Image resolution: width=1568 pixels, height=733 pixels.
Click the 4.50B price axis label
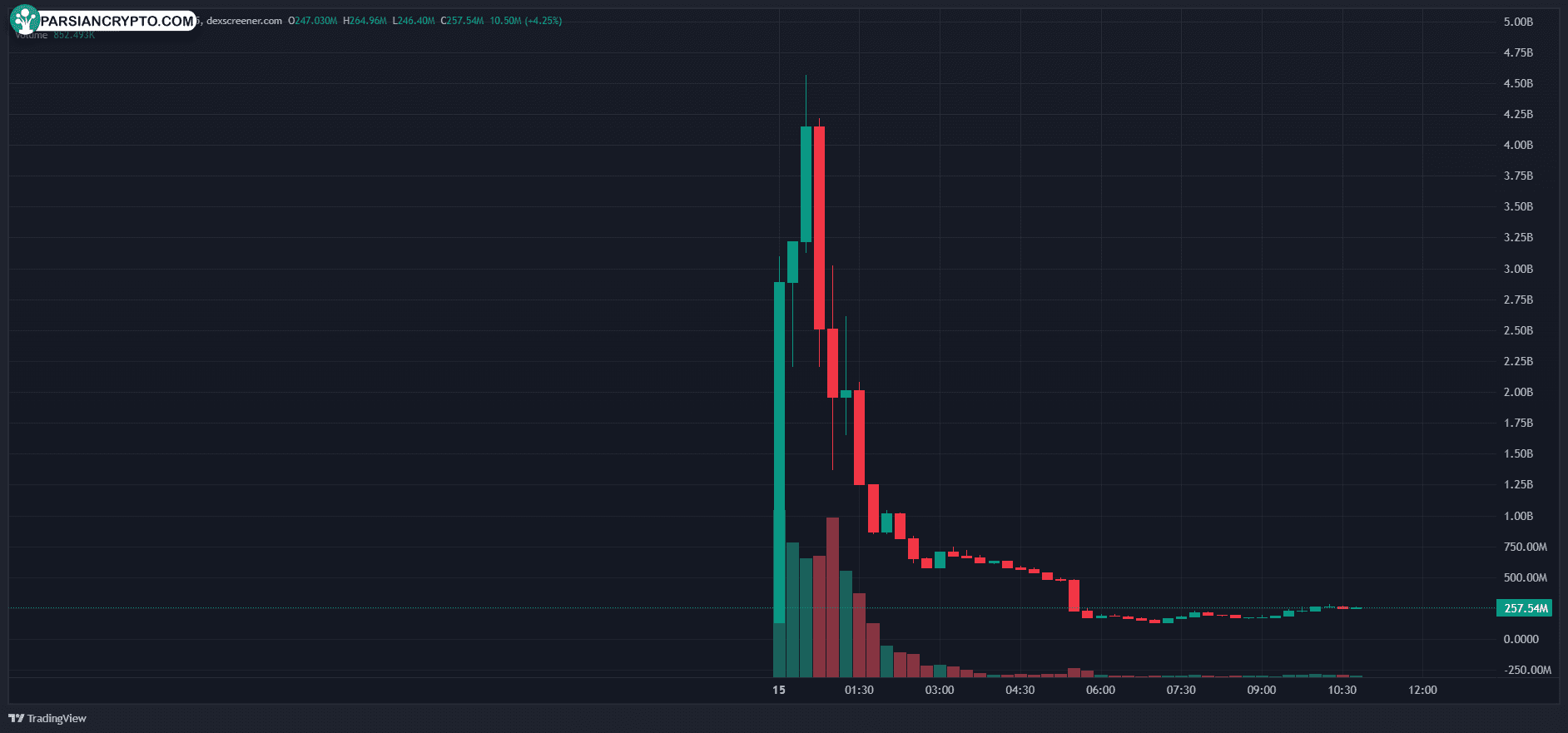(x=1518, y=83)
